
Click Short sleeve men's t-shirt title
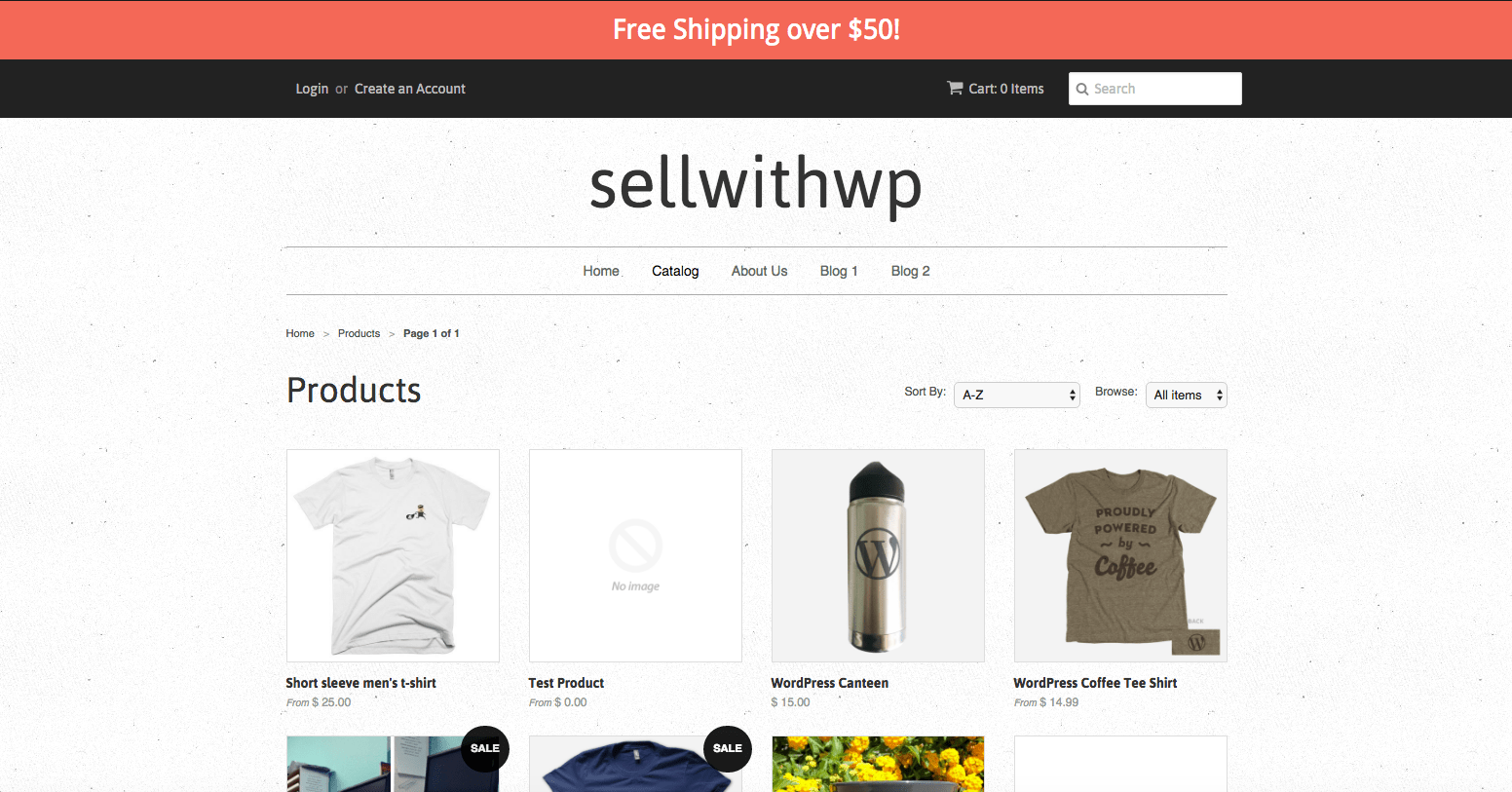pos(360,683)
